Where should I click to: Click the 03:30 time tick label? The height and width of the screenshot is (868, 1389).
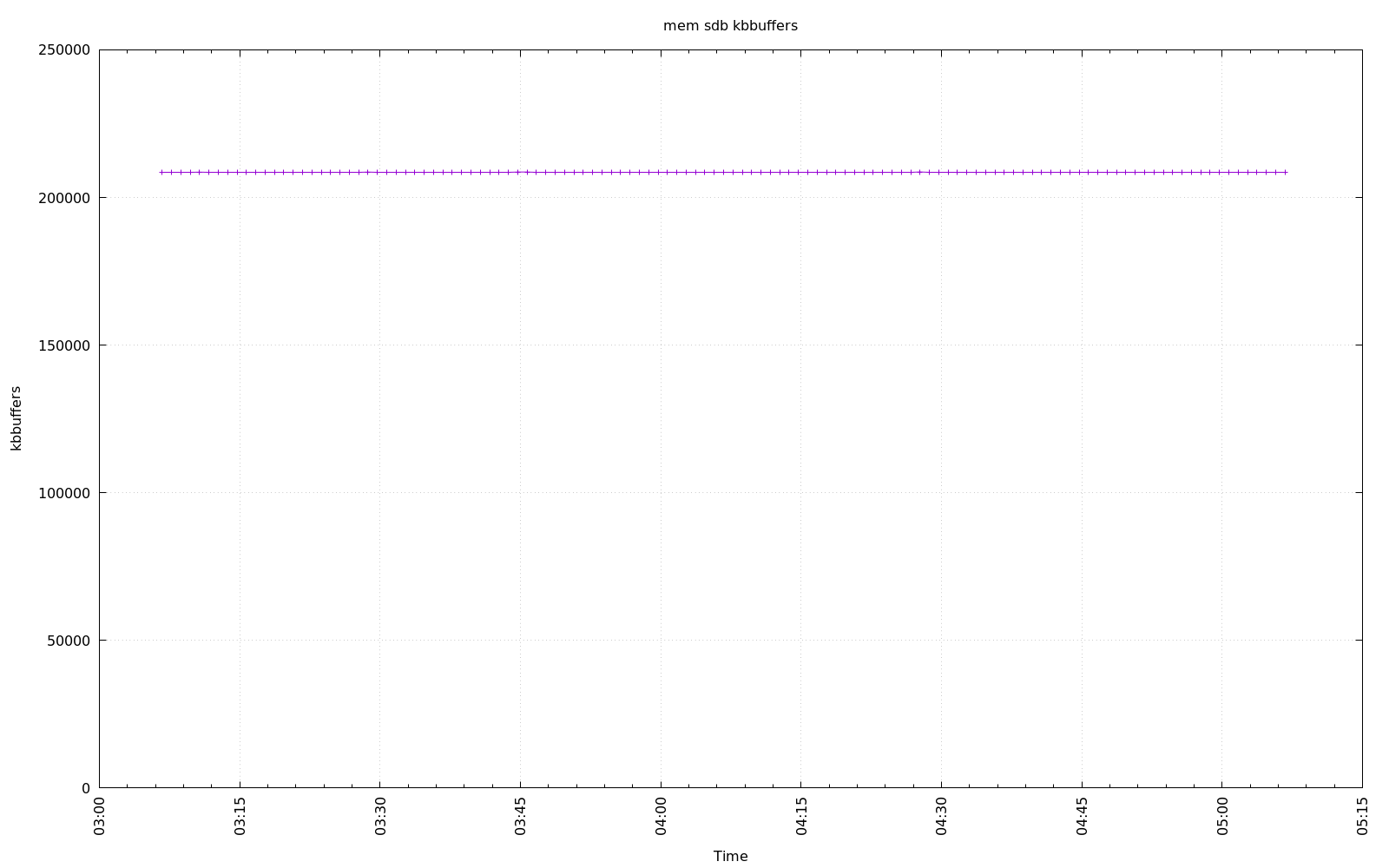click(380, 819)
